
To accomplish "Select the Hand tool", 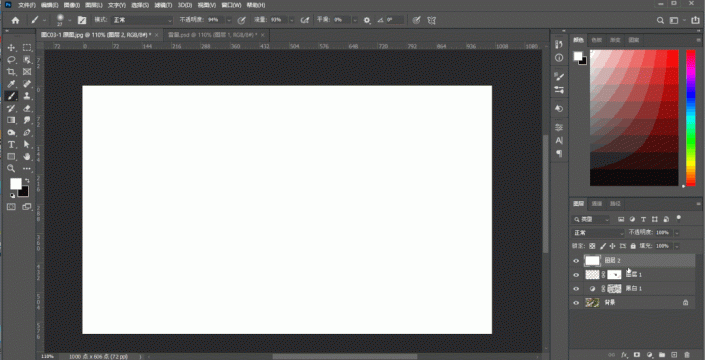I will pyautogui.click(x=27, y=157).
